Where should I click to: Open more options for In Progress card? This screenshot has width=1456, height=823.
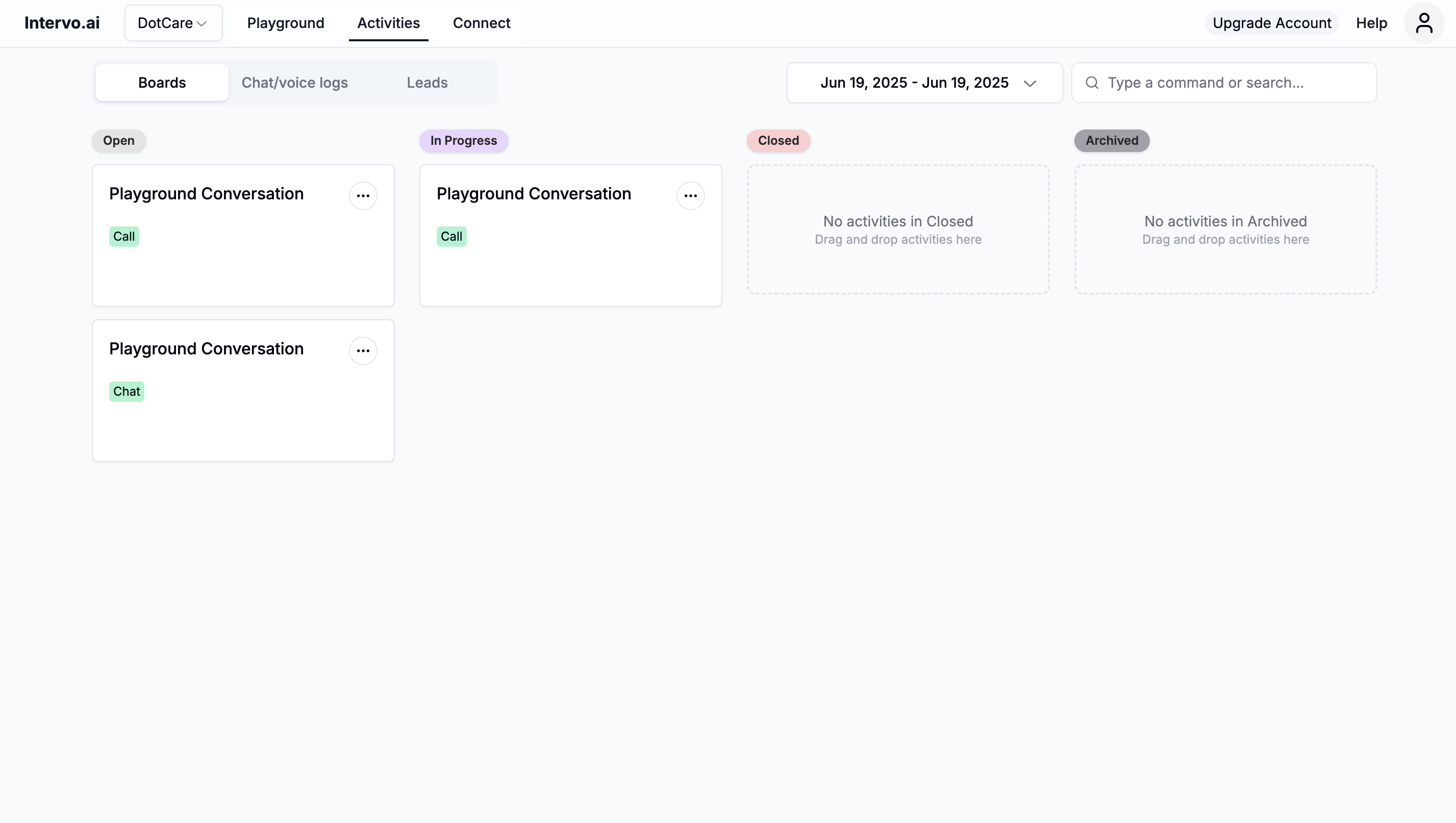coord(690,196)
